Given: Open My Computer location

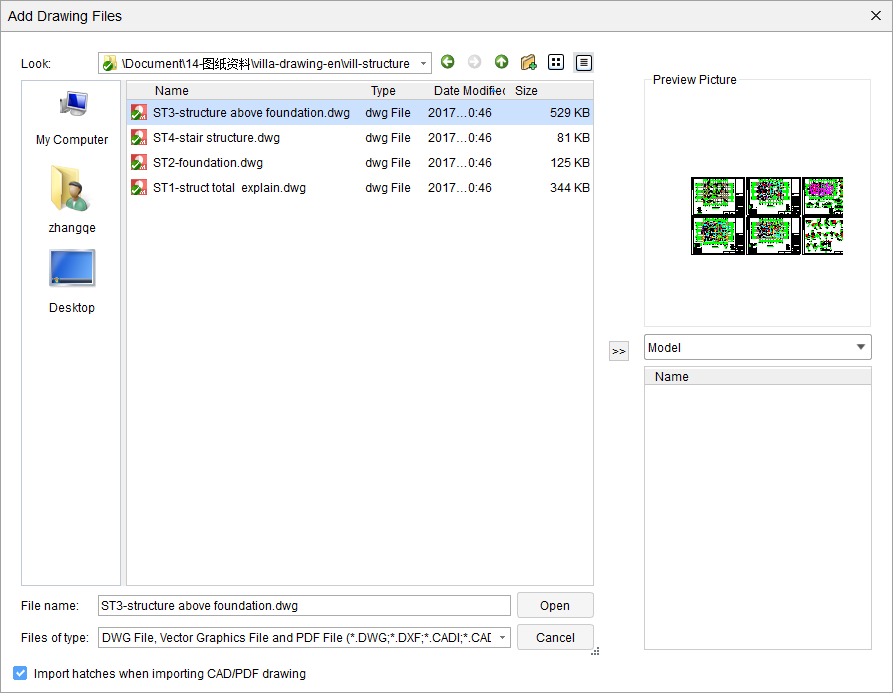Looking at the screenshot, I should click(72, 116).
